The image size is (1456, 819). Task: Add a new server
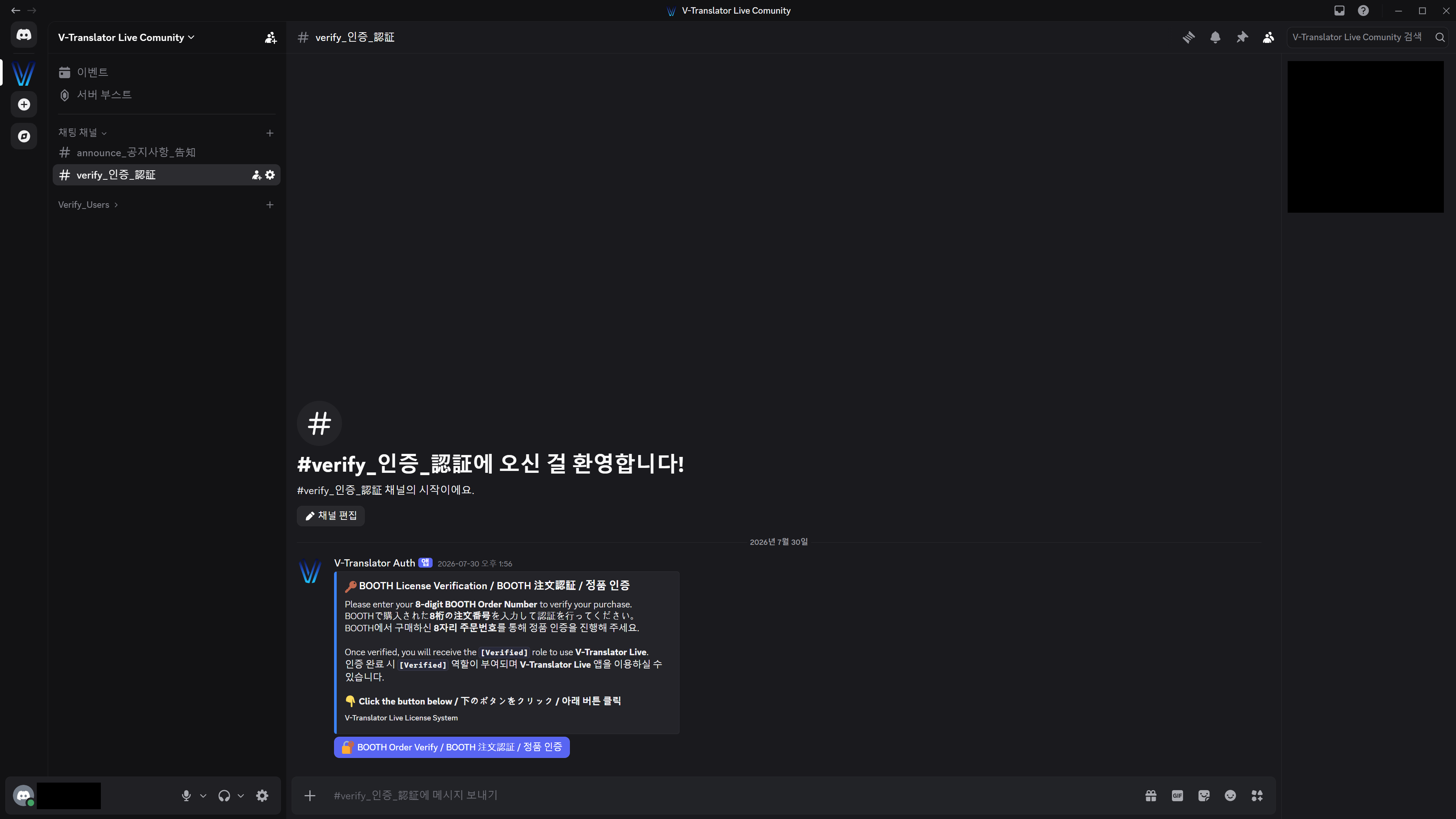24,105
